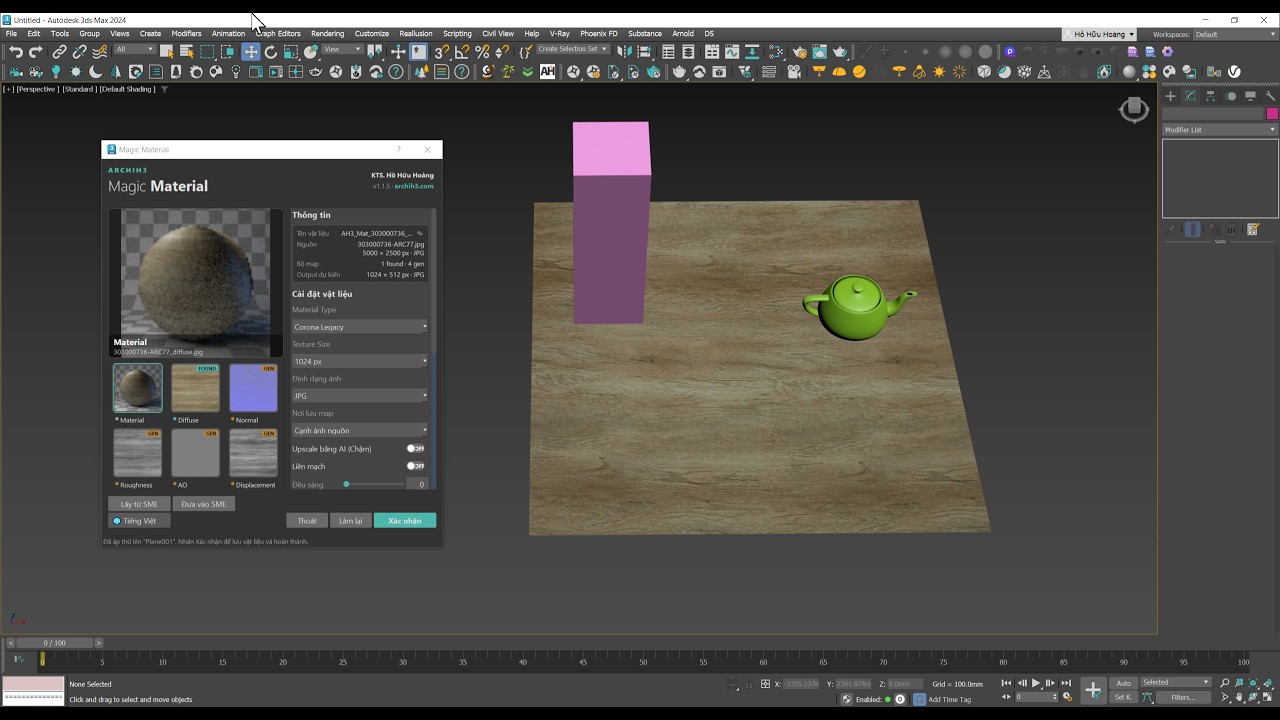Click the Làm lại button
This screenshot has height=720, width=1280.
351,521
